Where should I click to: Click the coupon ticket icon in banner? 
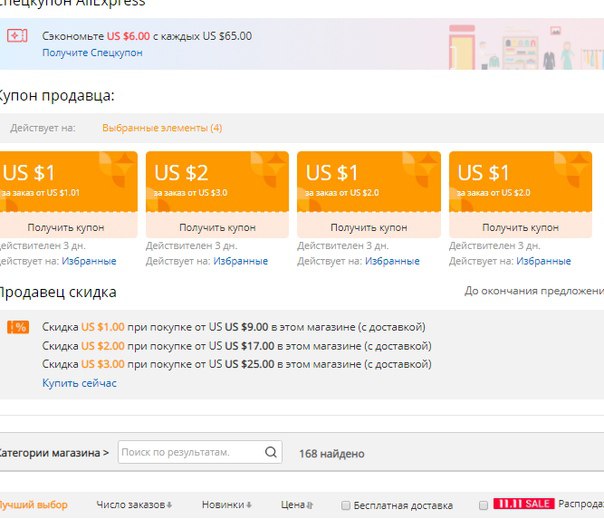[x=17, y=36]
